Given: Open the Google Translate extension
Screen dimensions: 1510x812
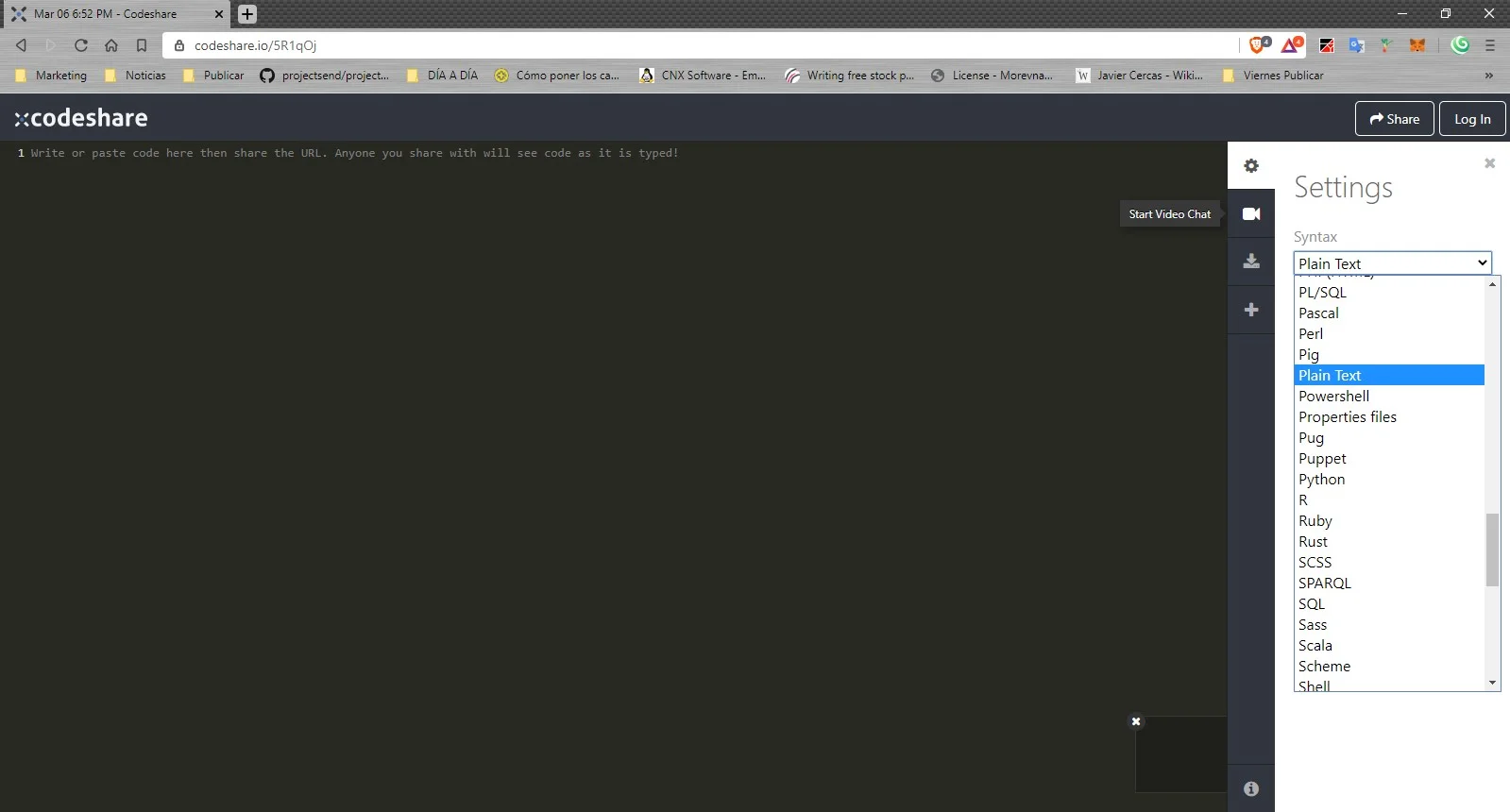Looking at the screenshot, I should [x=1357, y=45].
